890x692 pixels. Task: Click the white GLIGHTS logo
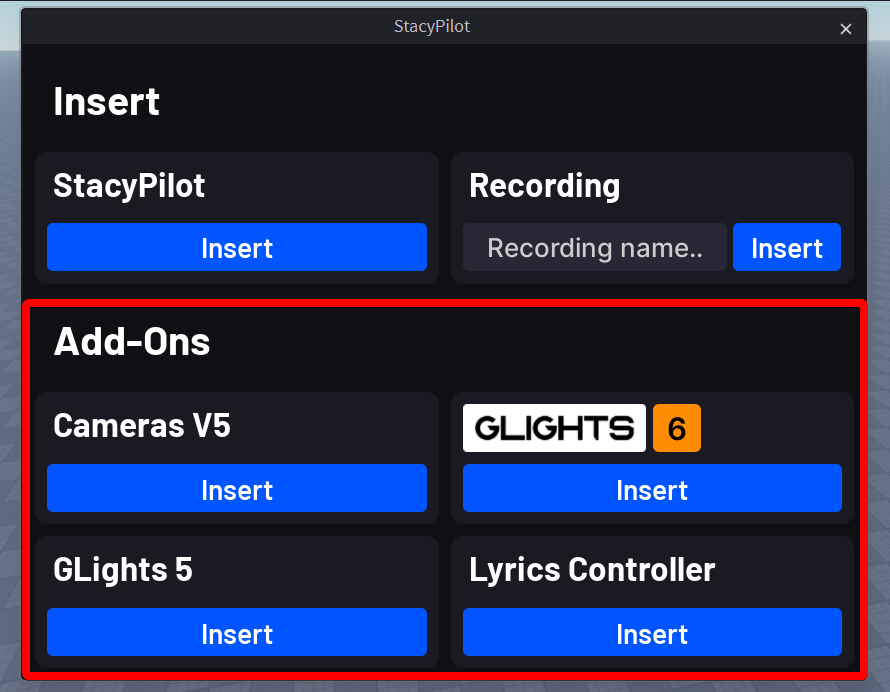(x=554, y=428)
